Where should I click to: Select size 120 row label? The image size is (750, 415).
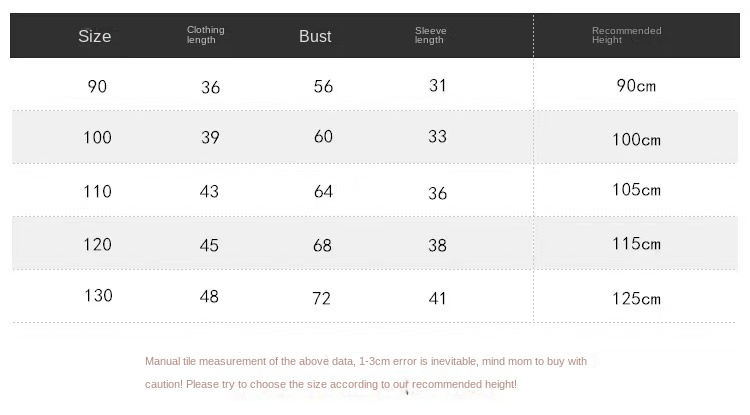click(x=98, y=244)
